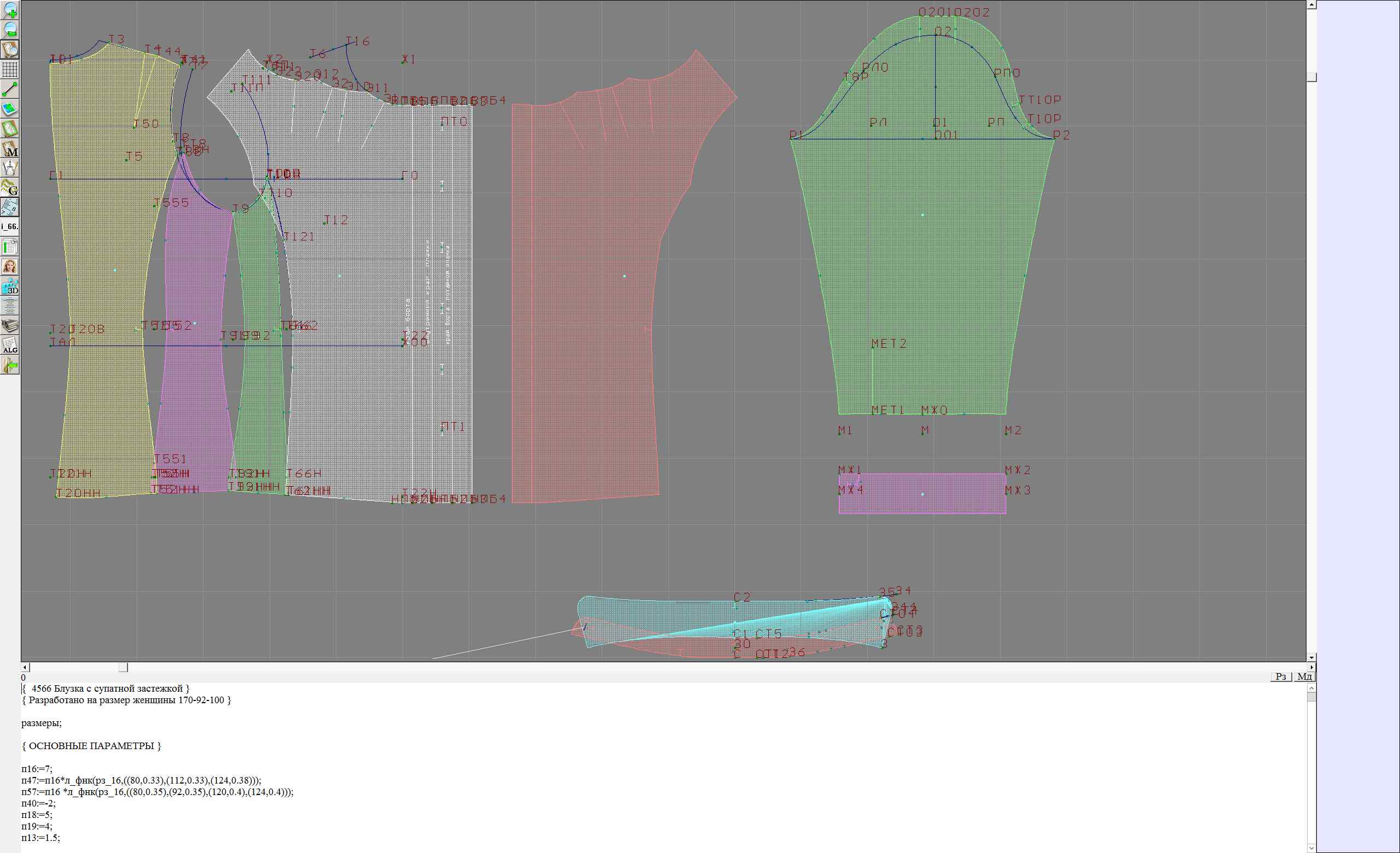
Task: Click the compass divider tool icon
Action: (10, 168)
